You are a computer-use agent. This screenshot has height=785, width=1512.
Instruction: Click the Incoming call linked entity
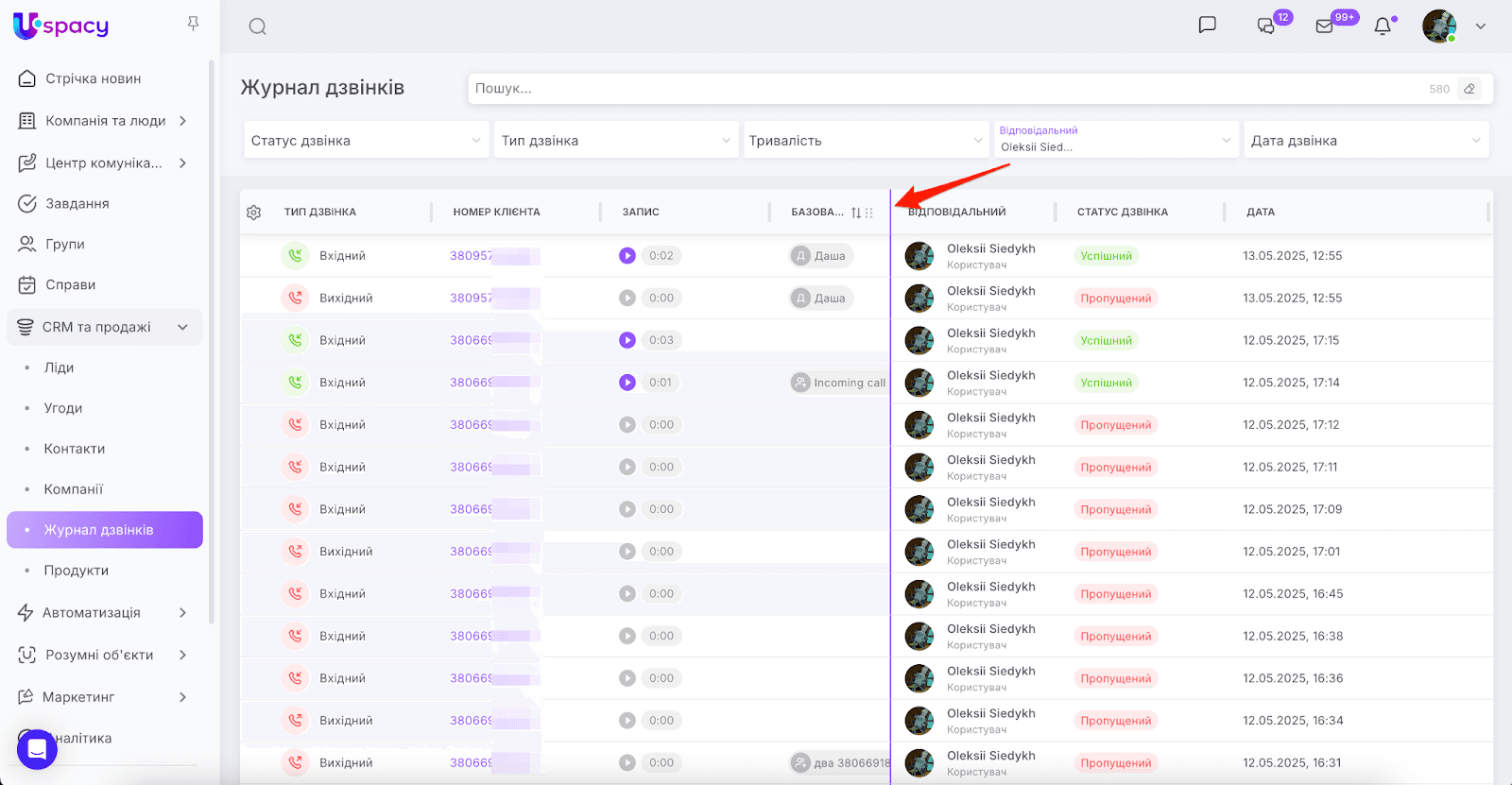point(840,383)
